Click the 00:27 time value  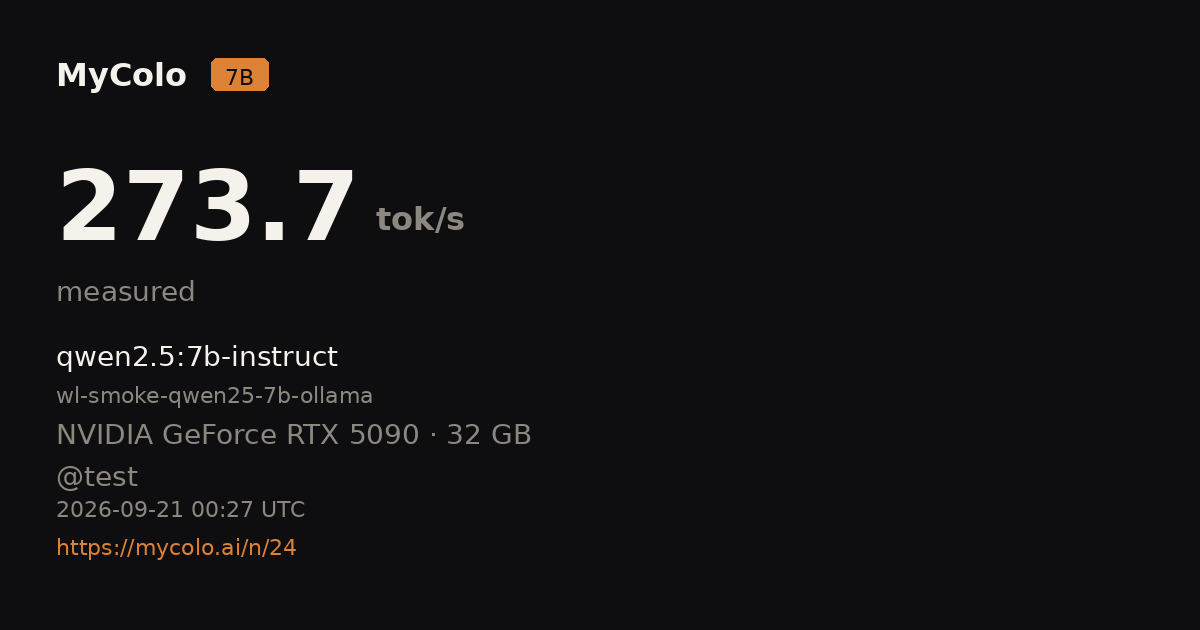220,510
